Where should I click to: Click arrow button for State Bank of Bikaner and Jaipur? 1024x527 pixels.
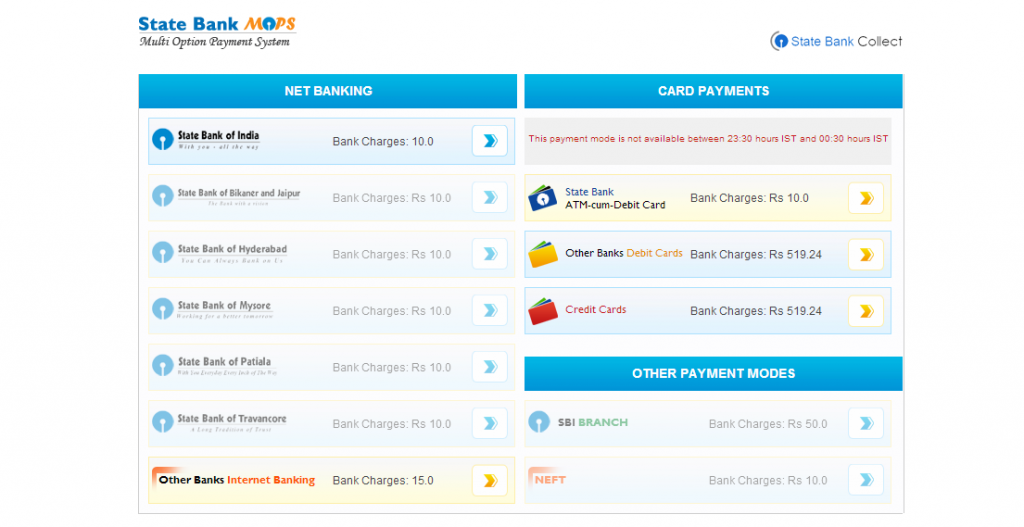pos(490,197)
